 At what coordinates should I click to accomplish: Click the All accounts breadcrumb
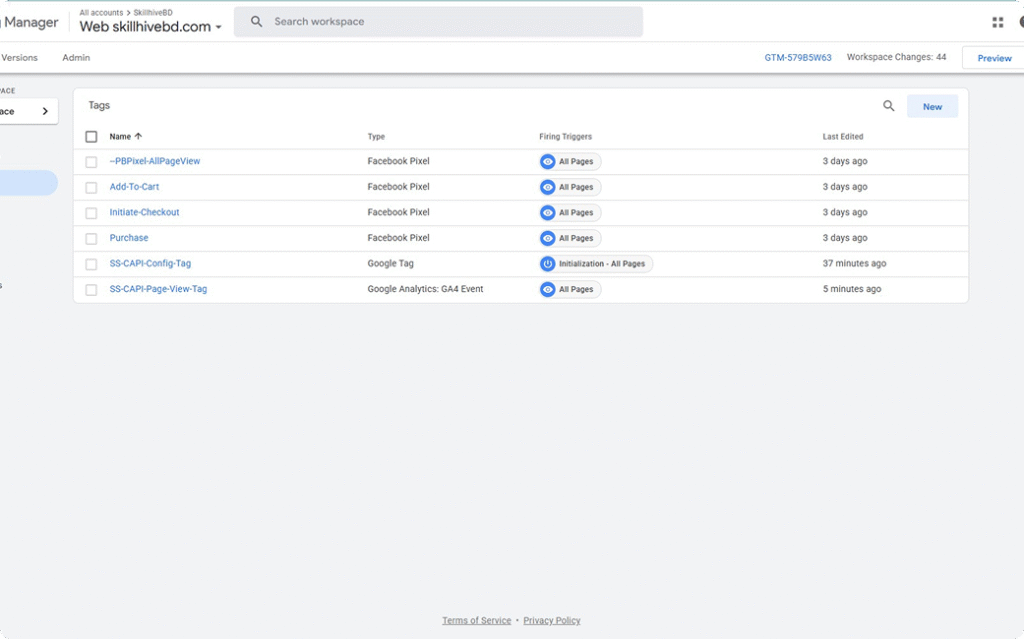(101, 12)
